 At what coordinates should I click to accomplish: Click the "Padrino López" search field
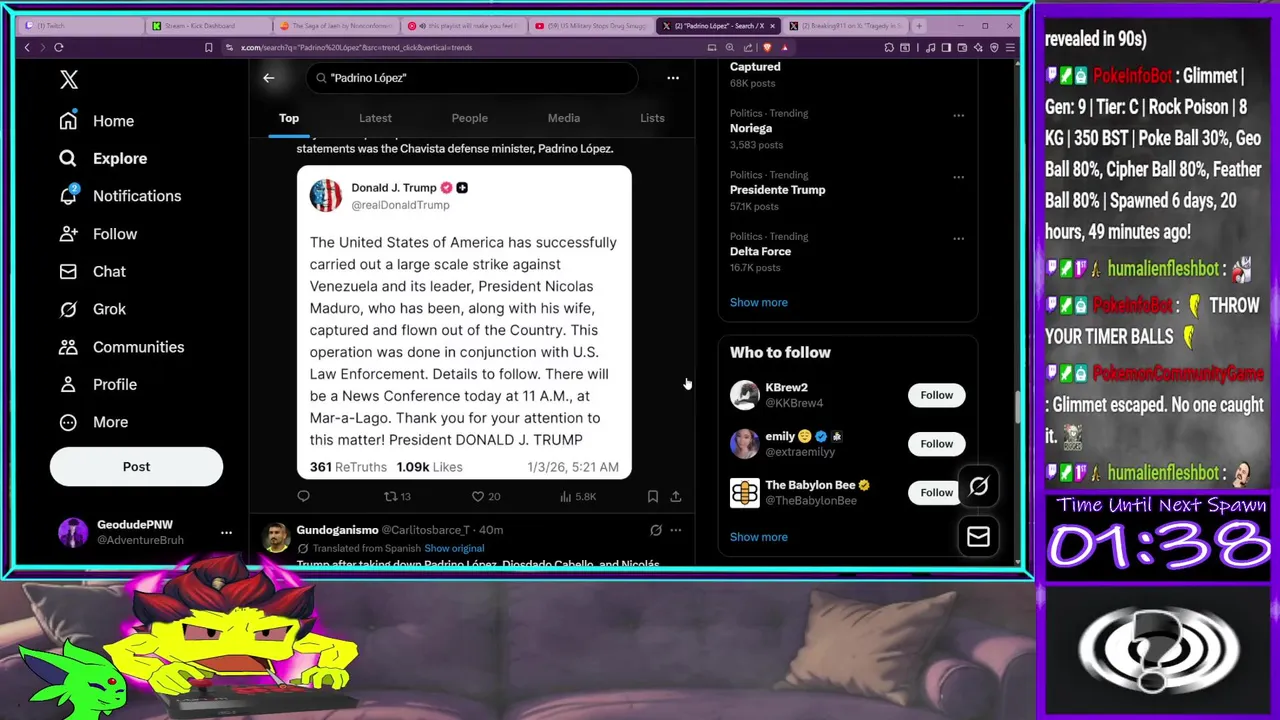[x=471, y=77]
